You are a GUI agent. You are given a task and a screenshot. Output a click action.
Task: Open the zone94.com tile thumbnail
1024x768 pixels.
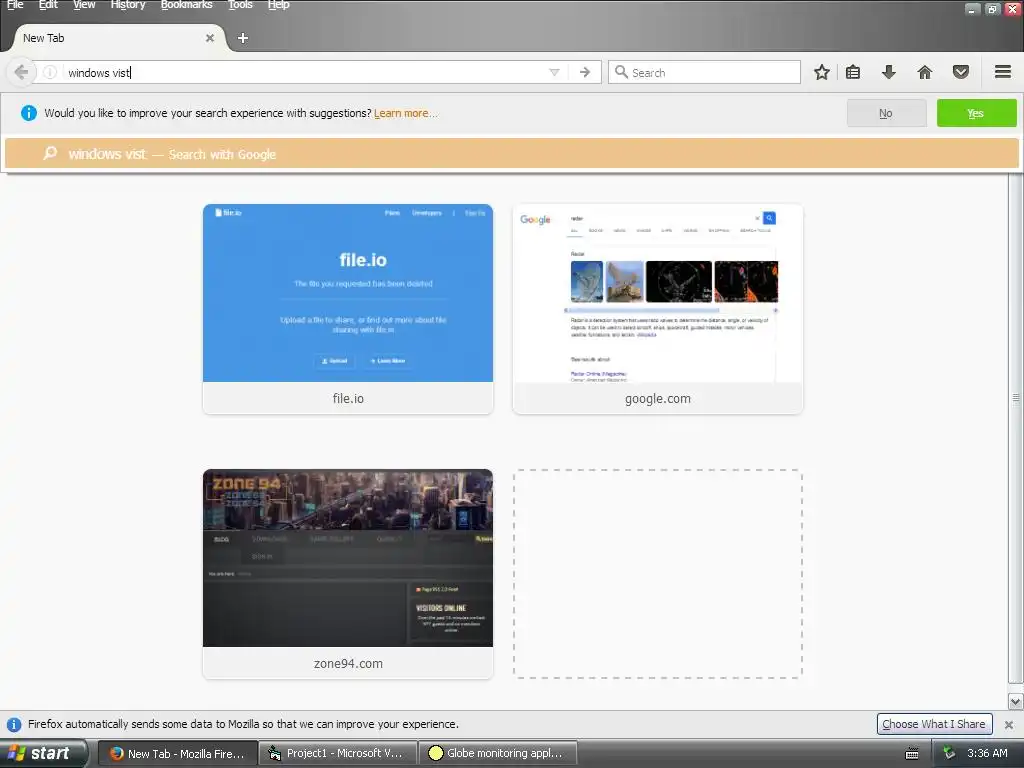click(348, 558)
